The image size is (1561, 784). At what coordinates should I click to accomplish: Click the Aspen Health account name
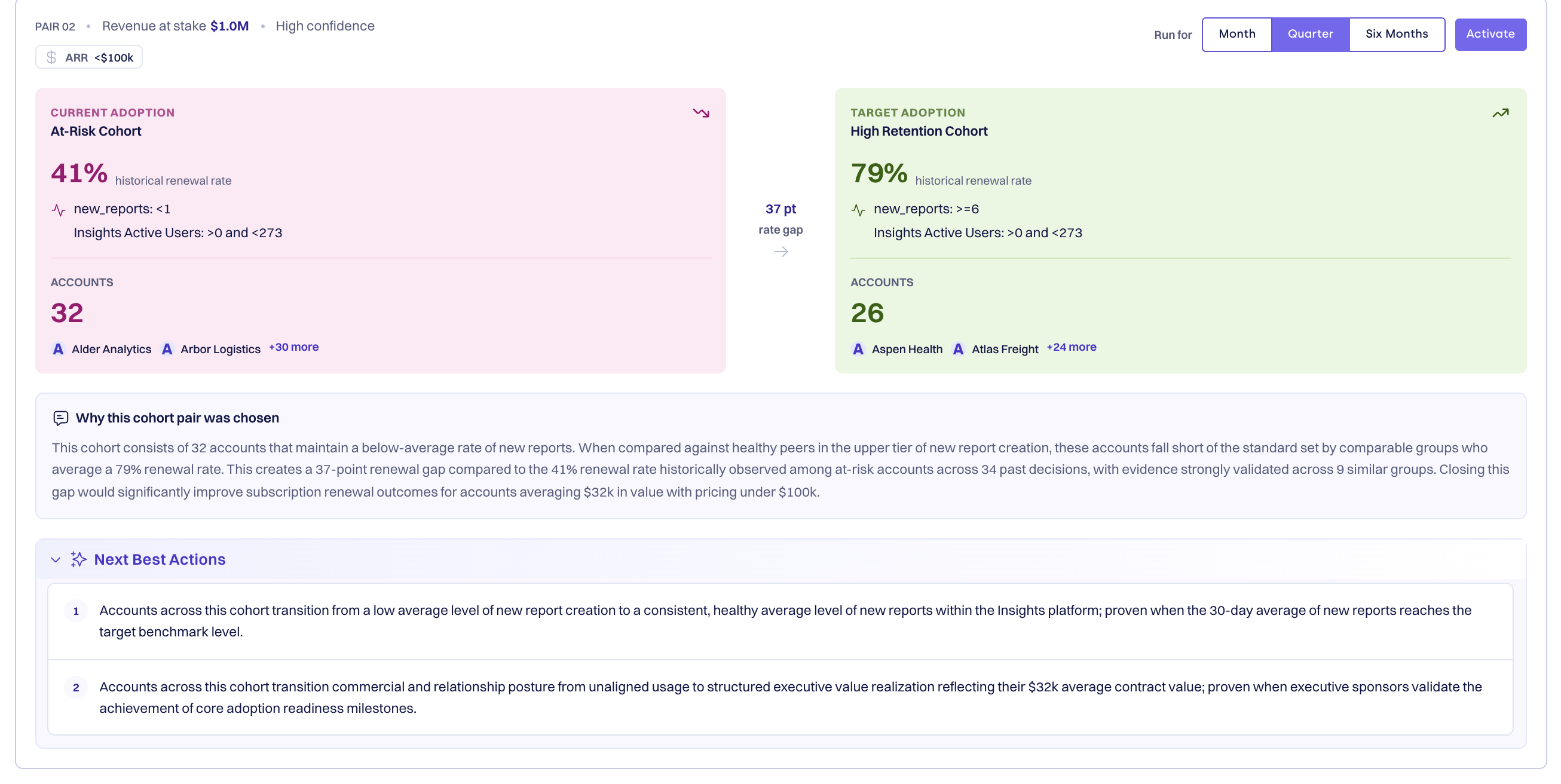907,349
